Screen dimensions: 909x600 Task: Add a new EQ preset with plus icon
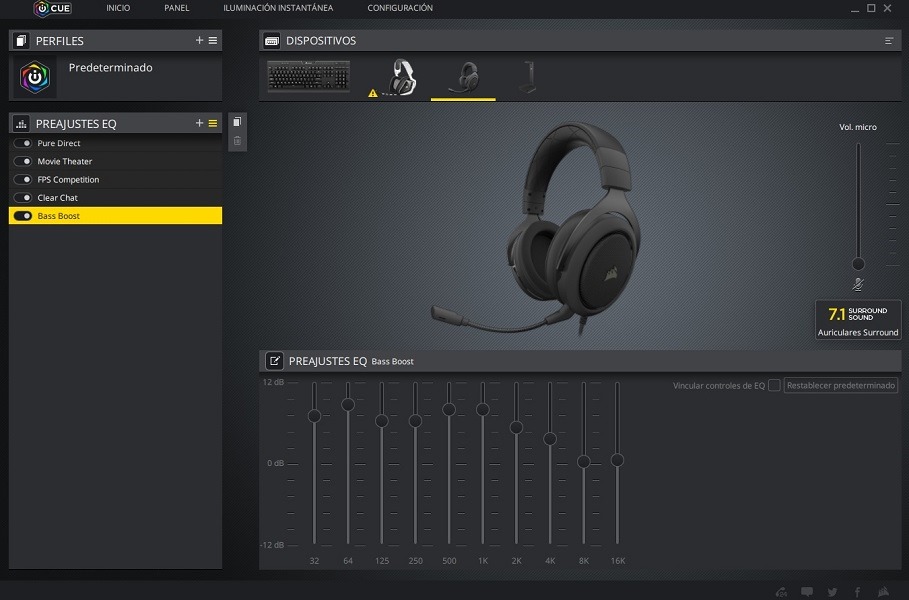[199, 123]
